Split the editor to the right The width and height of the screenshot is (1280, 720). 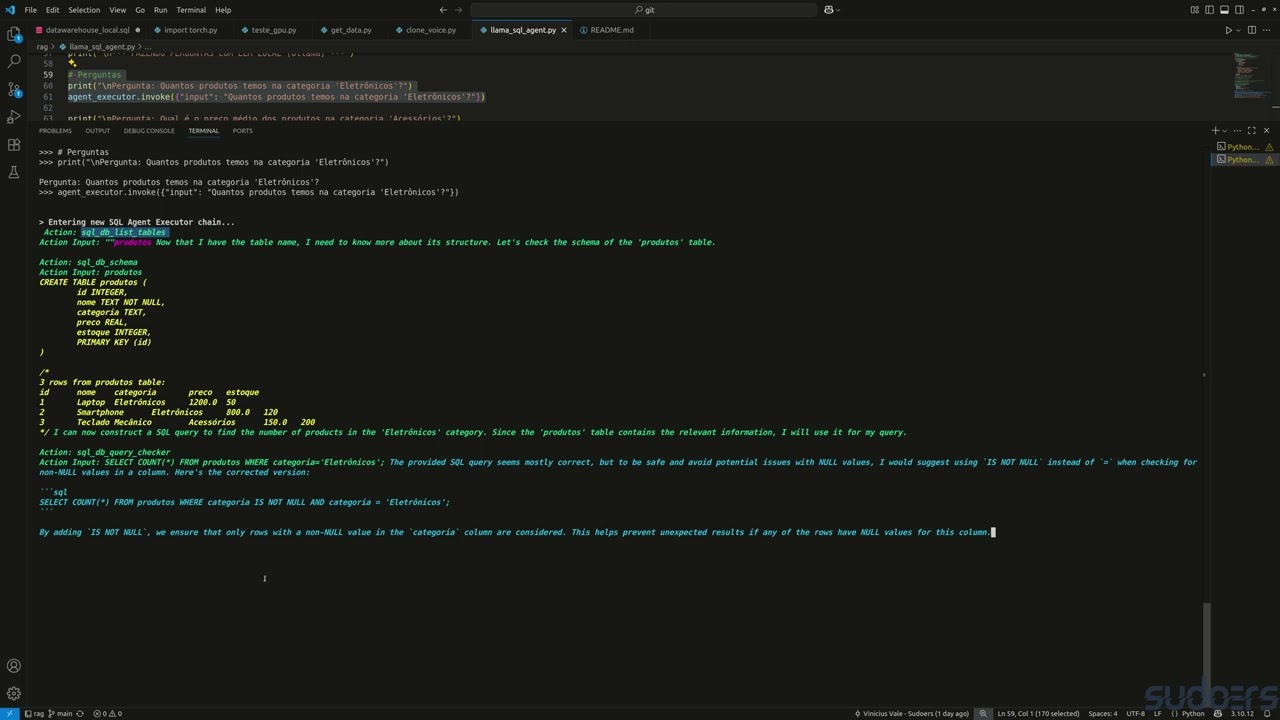click(x=1252, y=30)
